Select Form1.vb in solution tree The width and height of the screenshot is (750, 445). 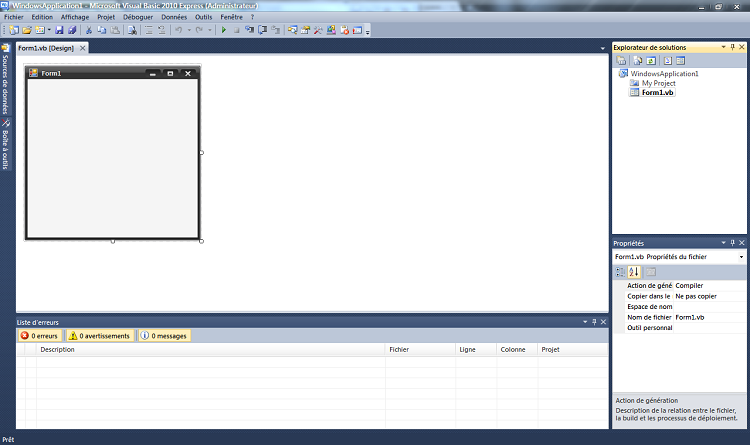657,93
